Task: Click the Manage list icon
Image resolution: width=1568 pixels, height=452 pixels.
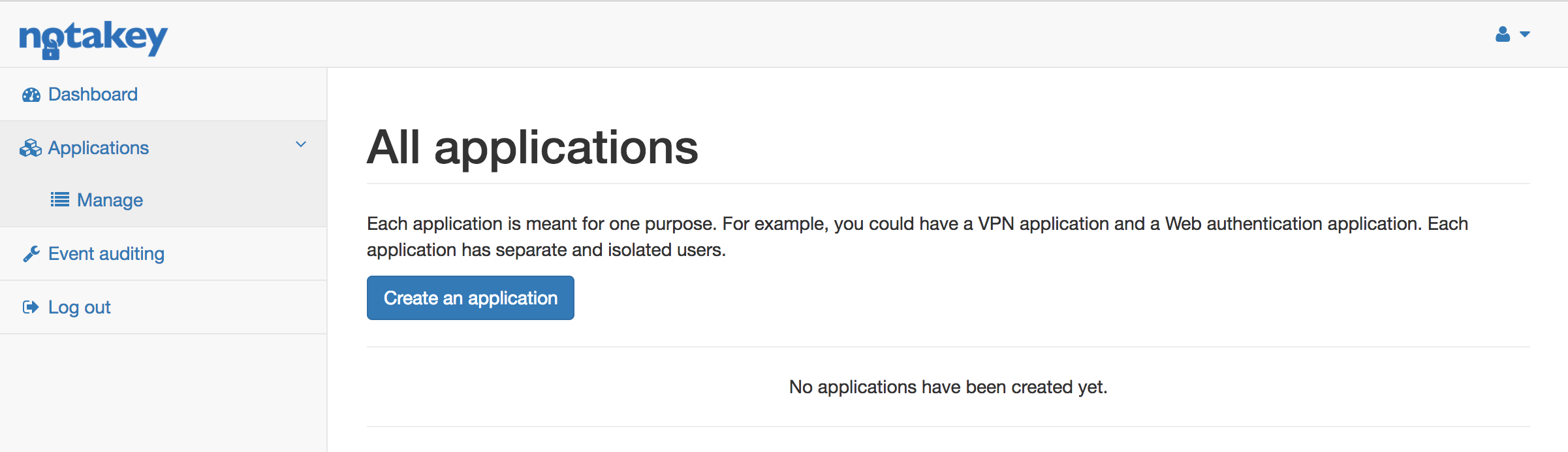Action: (x=59, y=199)
